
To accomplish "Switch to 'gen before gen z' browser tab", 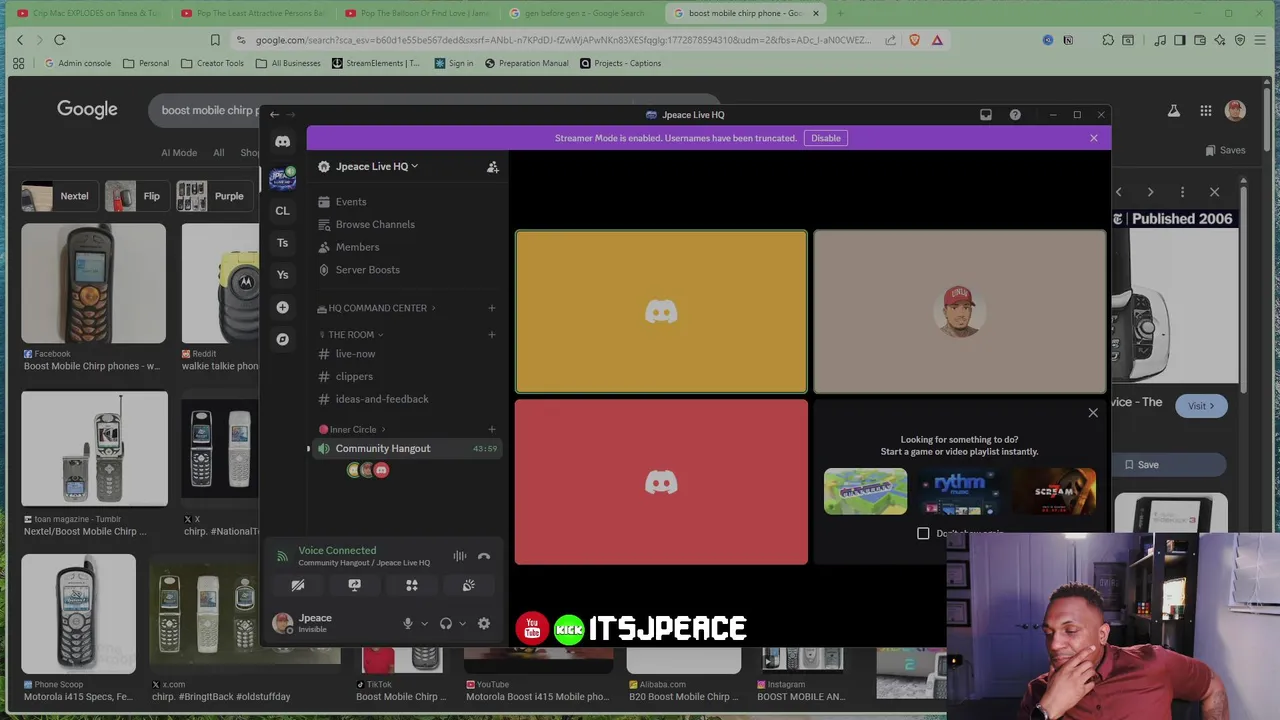I will 578,13.
